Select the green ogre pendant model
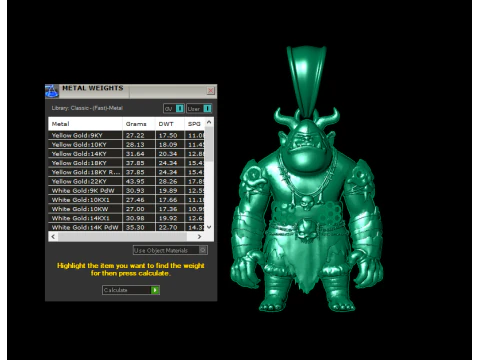This screenshot has width=480, height=360. [307, 180]
